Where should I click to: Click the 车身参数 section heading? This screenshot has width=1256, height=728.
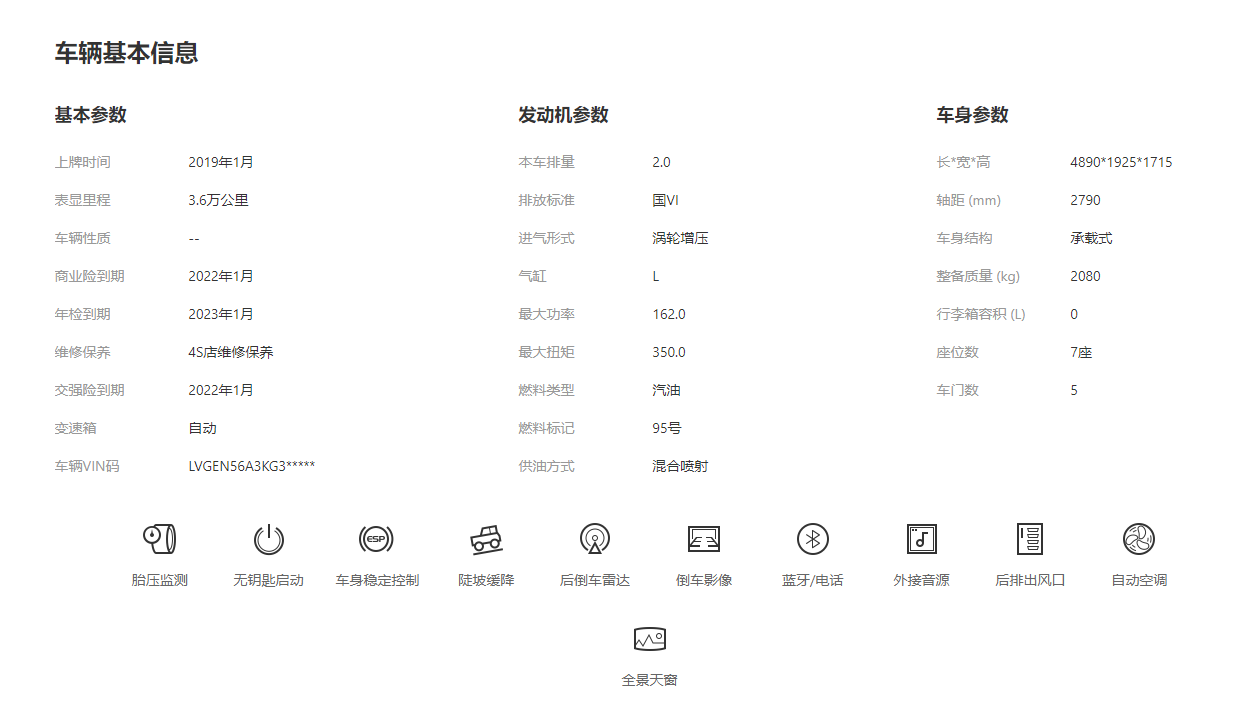tap(972, 115)
